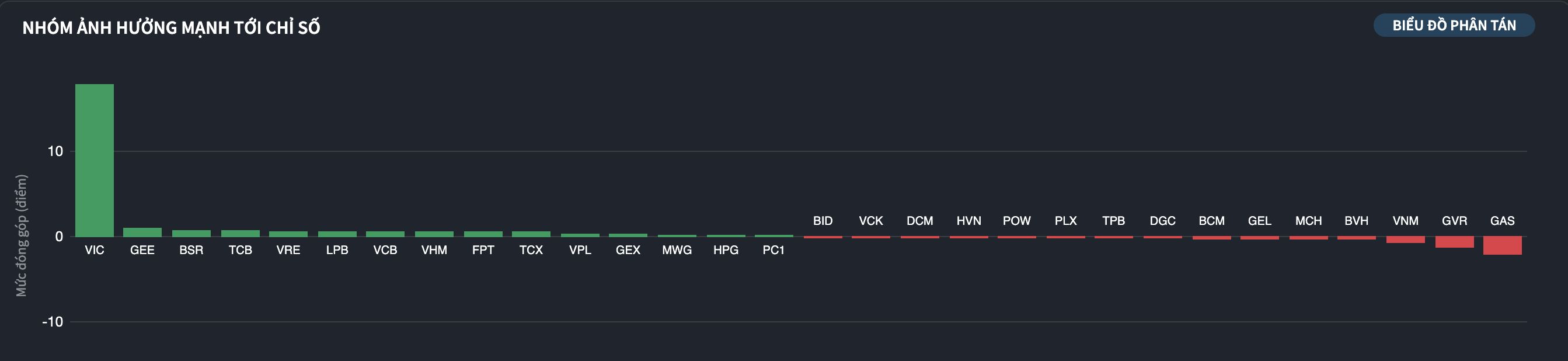The height and width of the screenshot is (361, 1568).
Task: Click the VCB ticker label
Action: click(385, 250)
